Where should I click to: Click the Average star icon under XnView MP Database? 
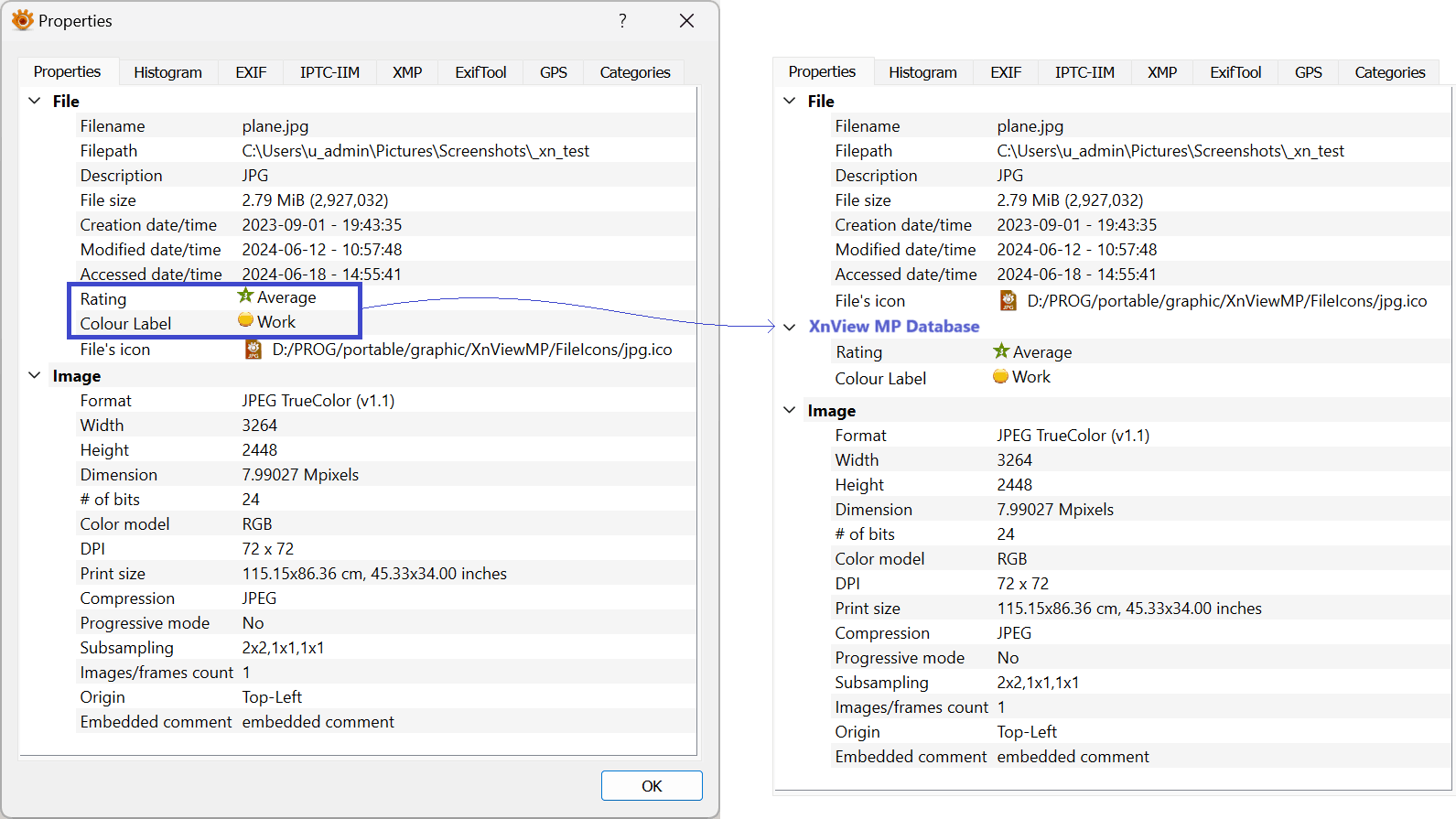tap(1001, 351)
